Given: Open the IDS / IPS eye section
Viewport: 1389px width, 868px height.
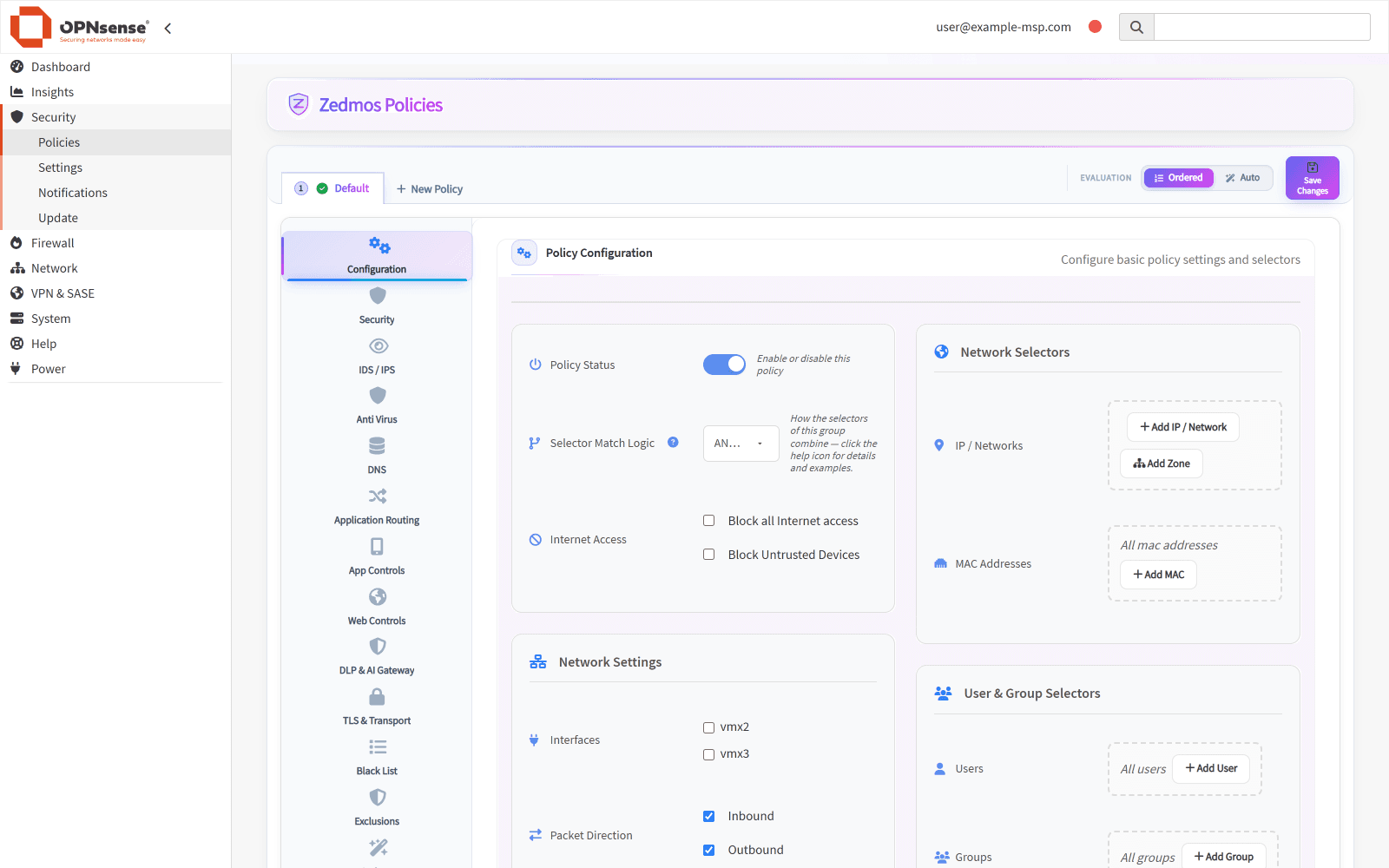Looking at the screenshot, I should tap(377, 356).
